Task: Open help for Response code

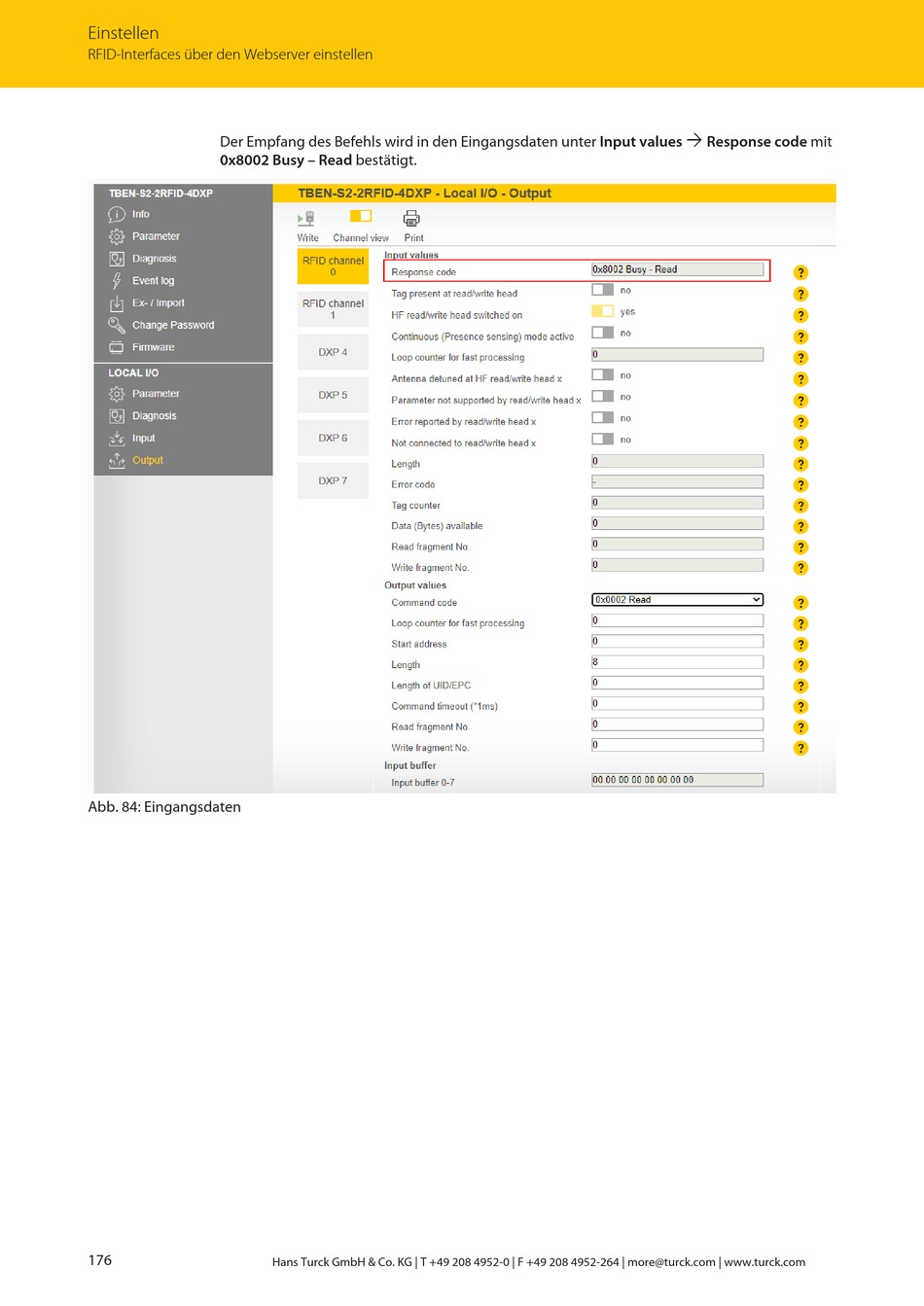Action: click(800, 272)
